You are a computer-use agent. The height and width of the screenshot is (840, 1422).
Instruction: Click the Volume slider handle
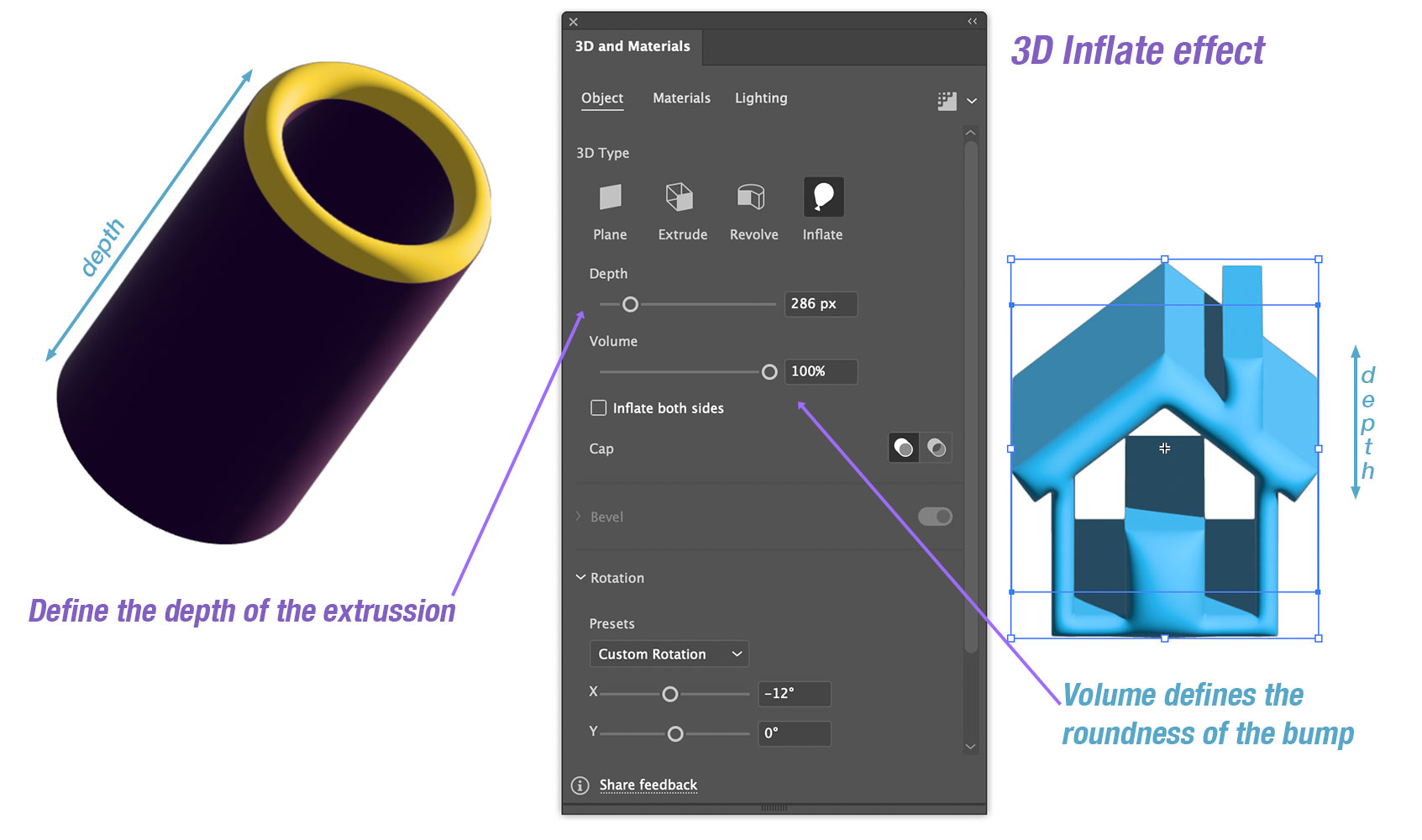[769, 372]
